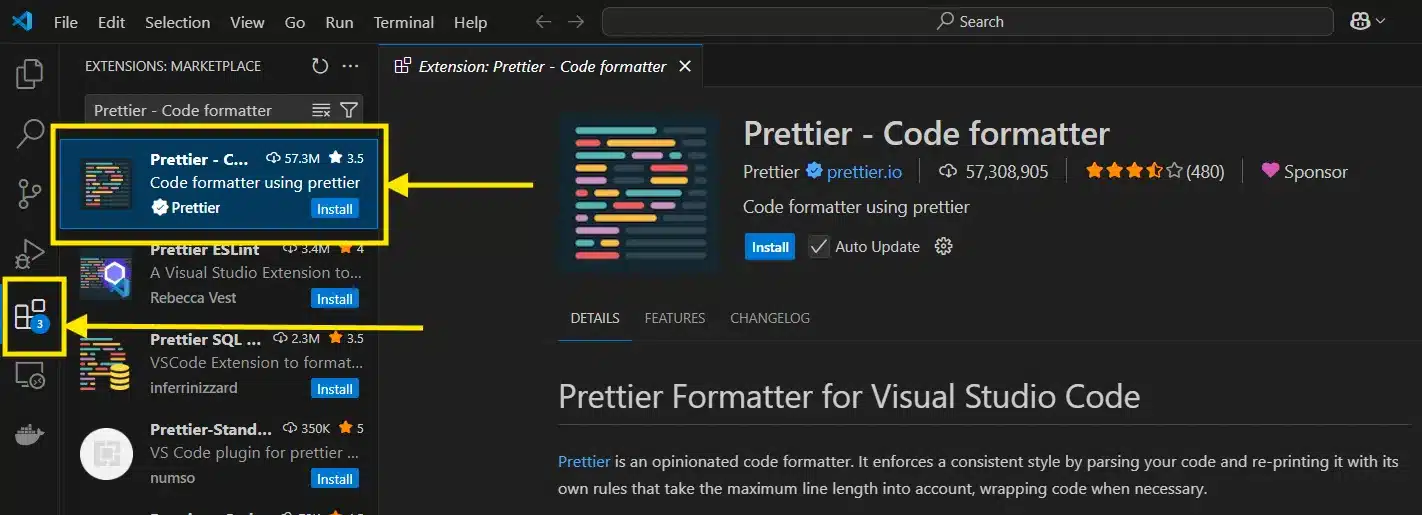Open the Run and Debug view
This screenshot has width=1422, height=515.
[x=31, y=254]
